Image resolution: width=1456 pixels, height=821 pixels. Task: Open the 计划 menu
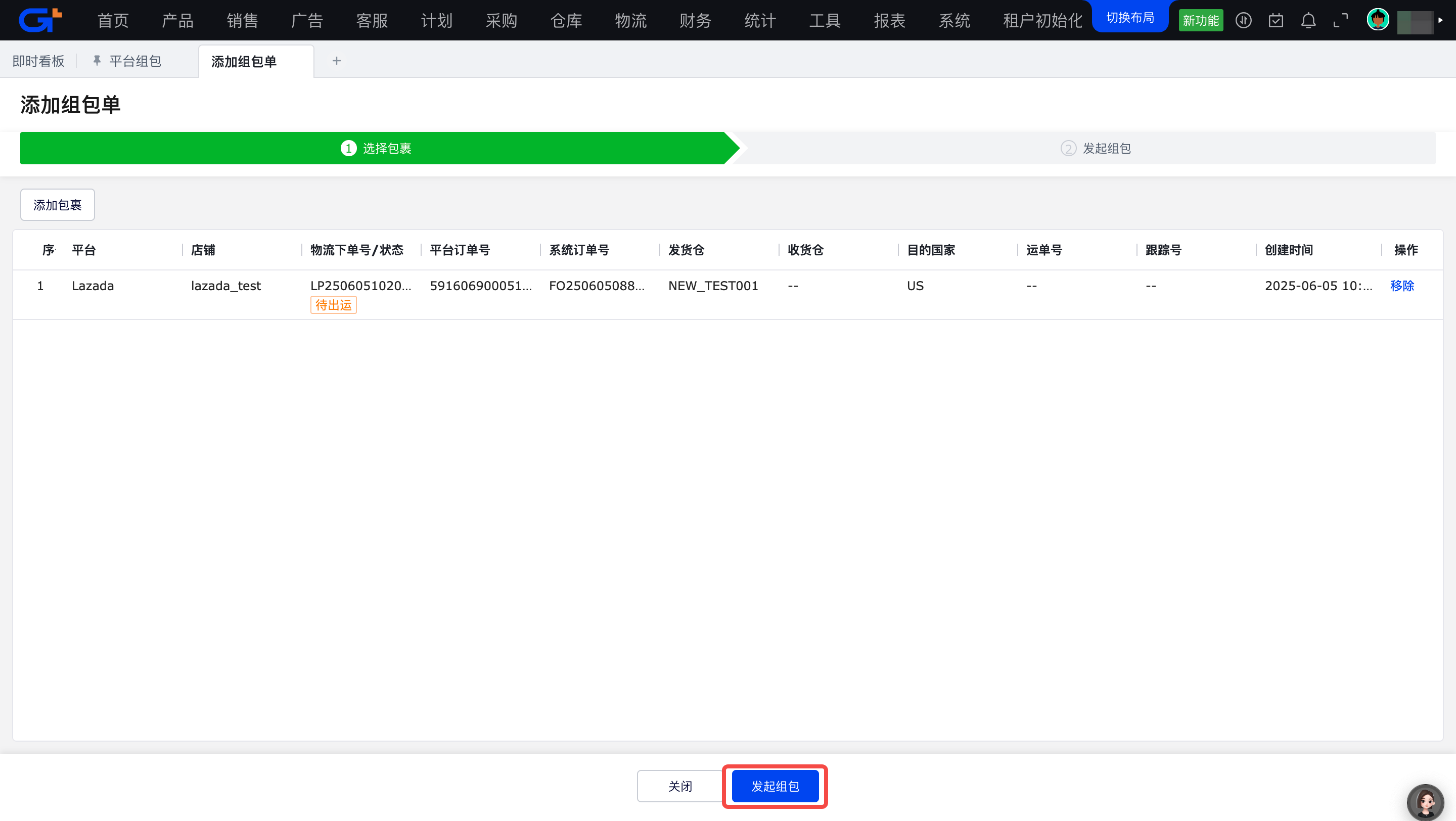click(x=436, y=20)
